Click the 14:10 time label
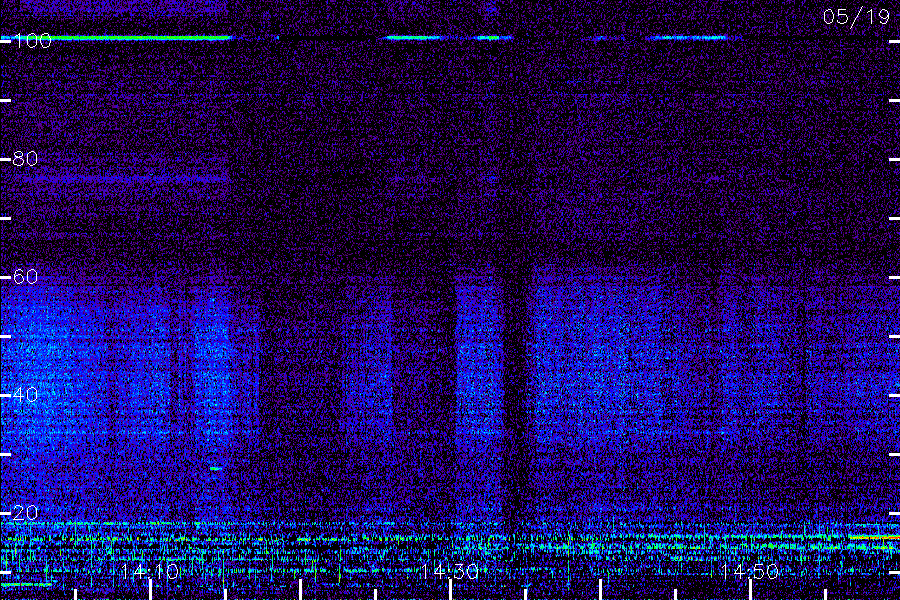Screen dimensions: 900x600 coord(150,572)
